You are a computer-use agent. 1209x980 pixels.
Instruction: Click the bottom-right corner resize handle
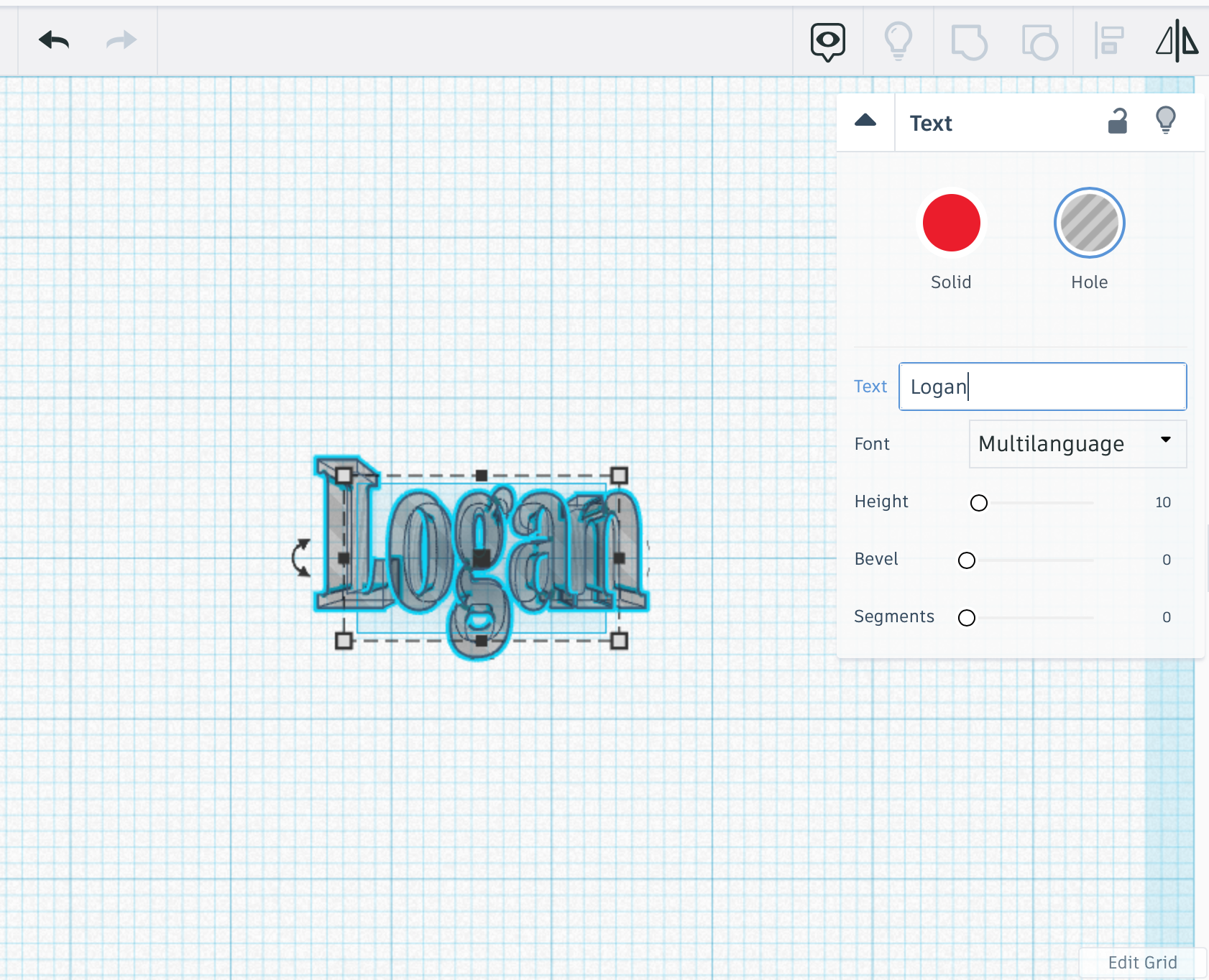point(619,640)
